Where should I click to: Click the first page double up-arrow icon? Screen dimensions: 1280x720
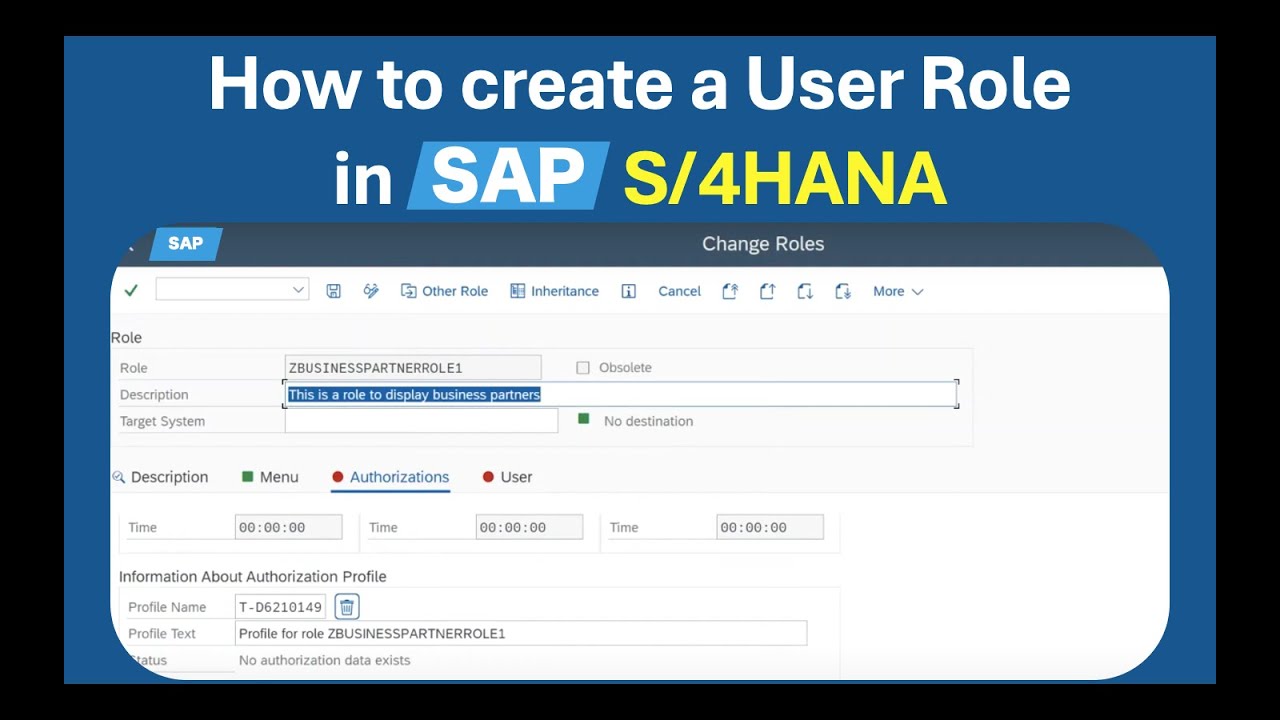coord(730,291)
